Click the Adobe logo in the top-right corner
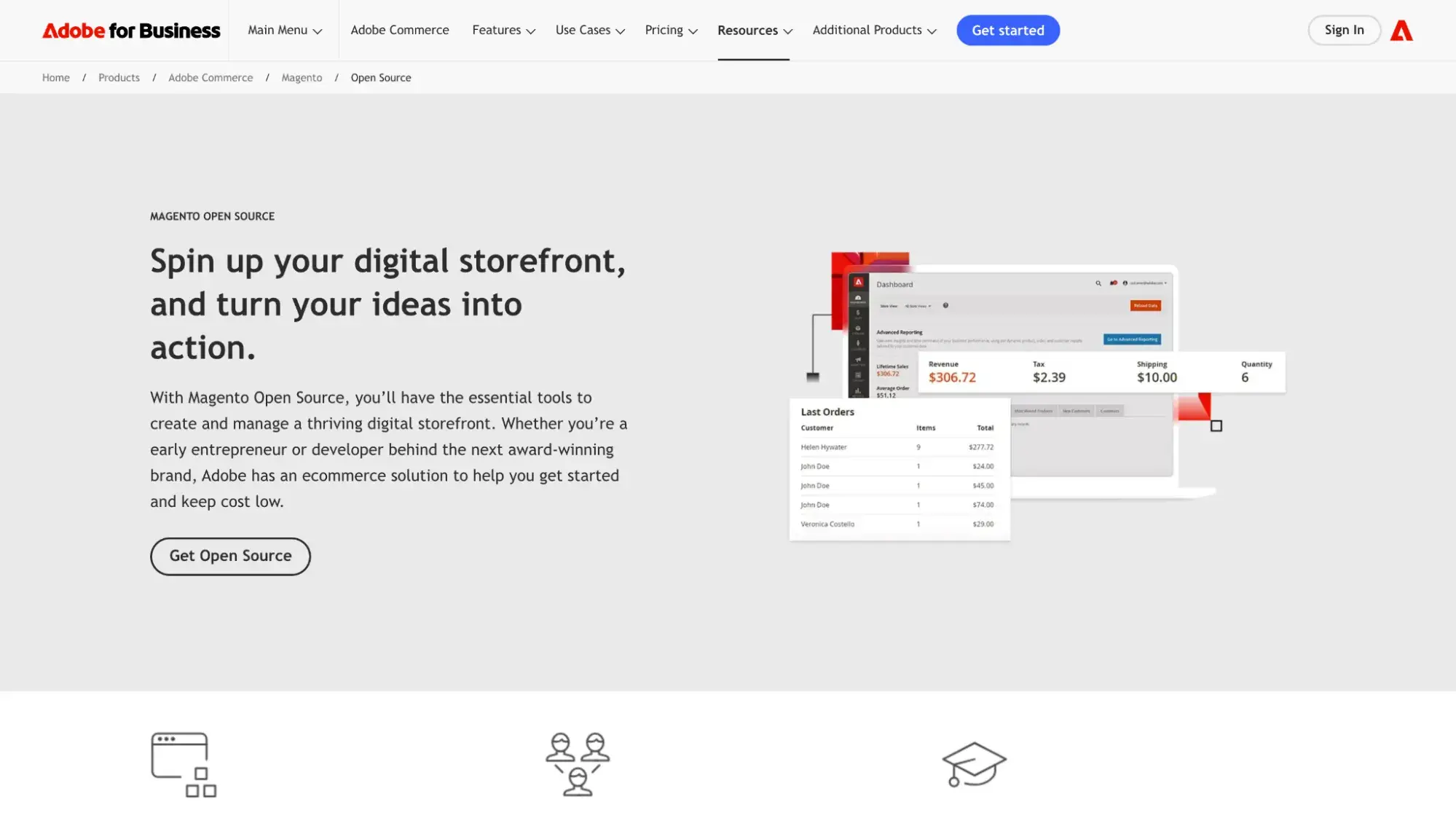This screenshot has height=826, width=1456. [x=1401, y=30]
